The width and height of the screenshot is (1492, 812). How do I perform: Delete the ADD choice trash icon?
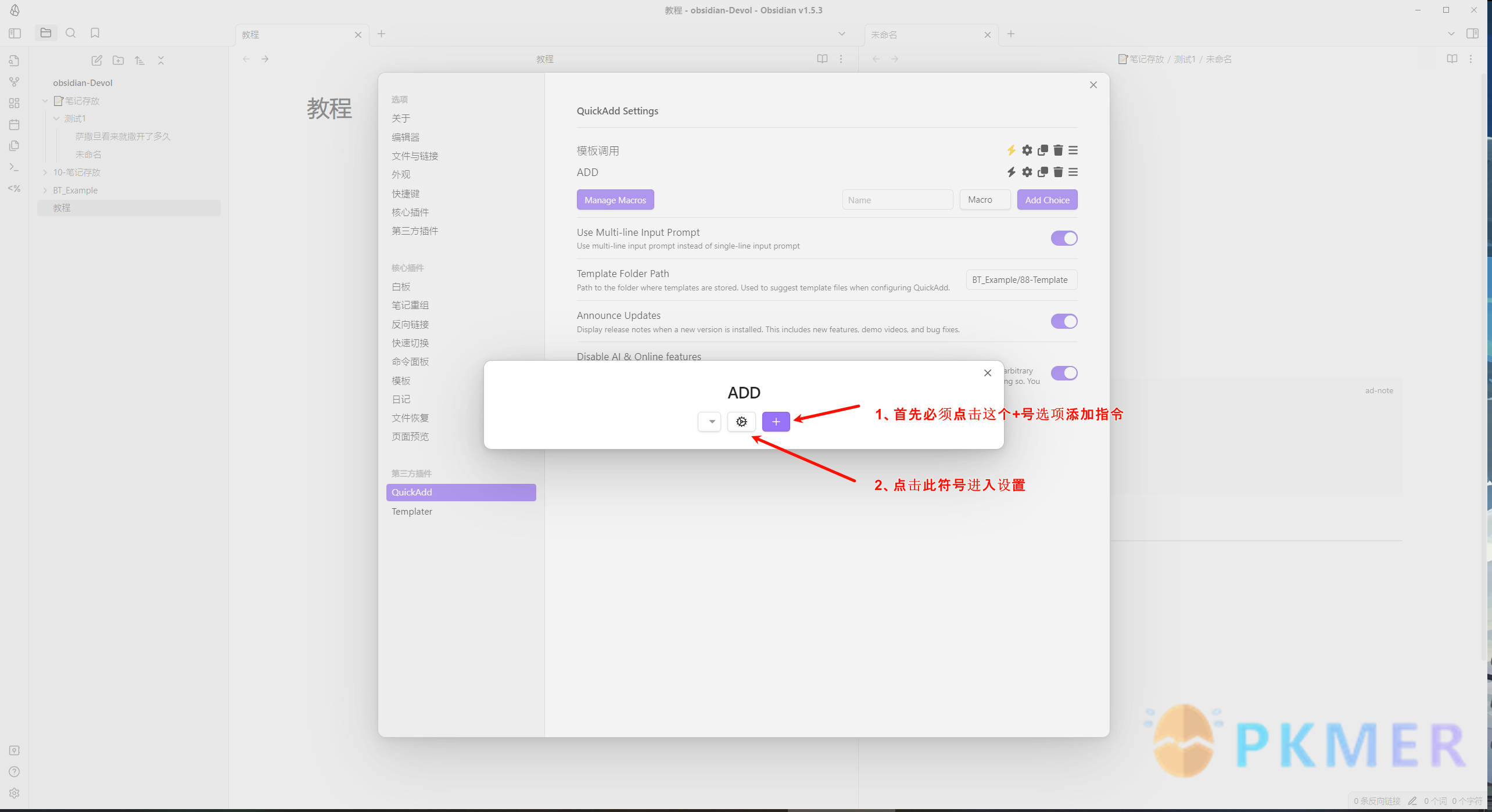pos(1058,172)
